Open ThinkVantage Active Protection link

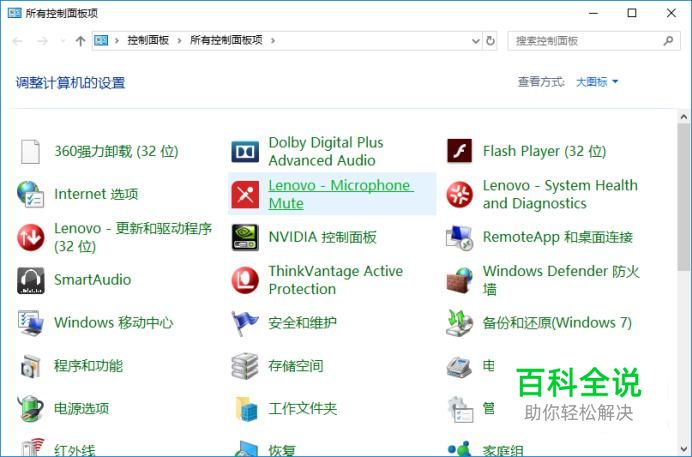pos(335,280)
